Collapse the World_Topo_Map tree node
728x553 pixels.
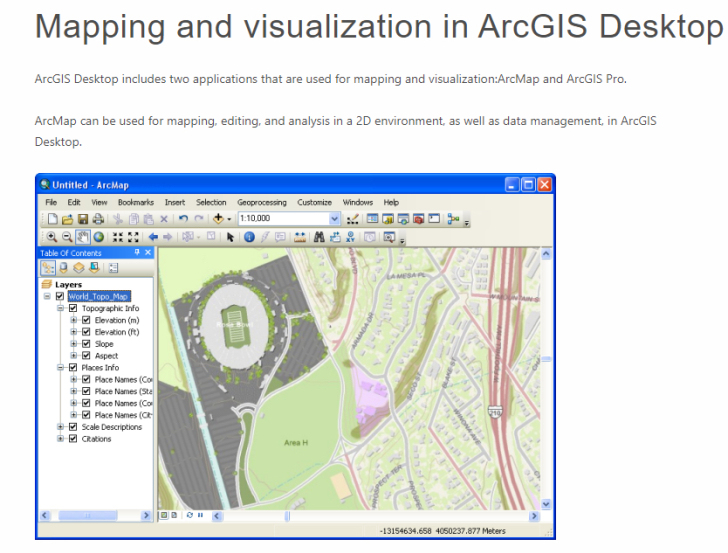tap(47, 296)
